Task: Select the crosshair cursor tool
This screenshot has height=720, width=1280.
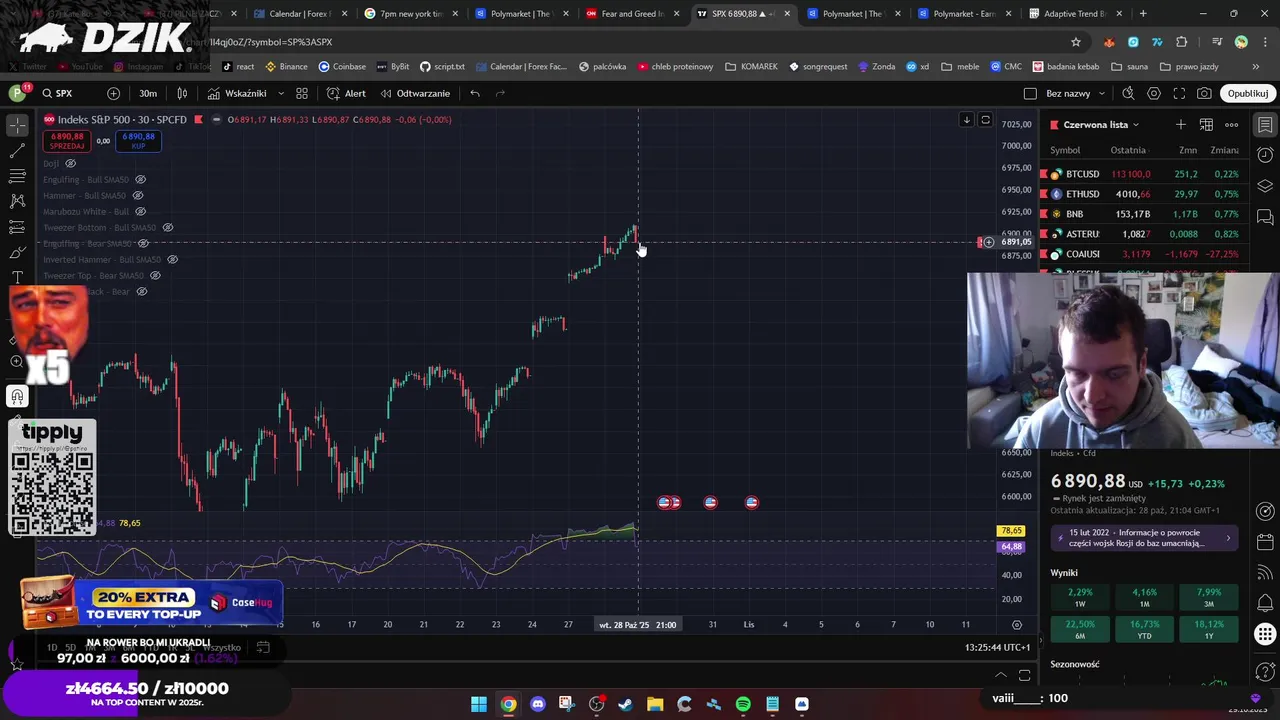Action: [x=17, y=125]
